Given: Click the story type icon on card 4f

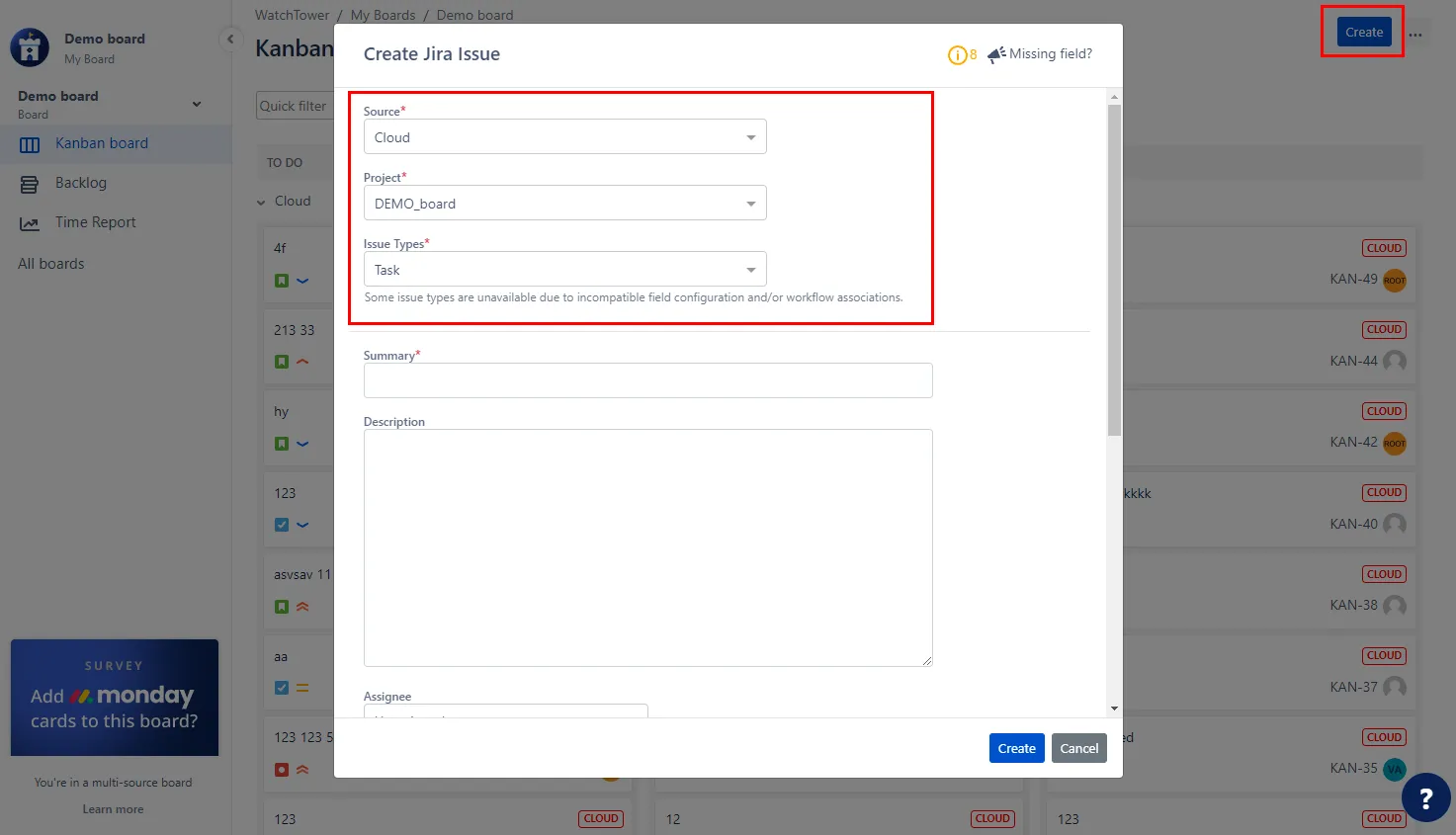Looking at the screenshot, I should coord(282,281).
